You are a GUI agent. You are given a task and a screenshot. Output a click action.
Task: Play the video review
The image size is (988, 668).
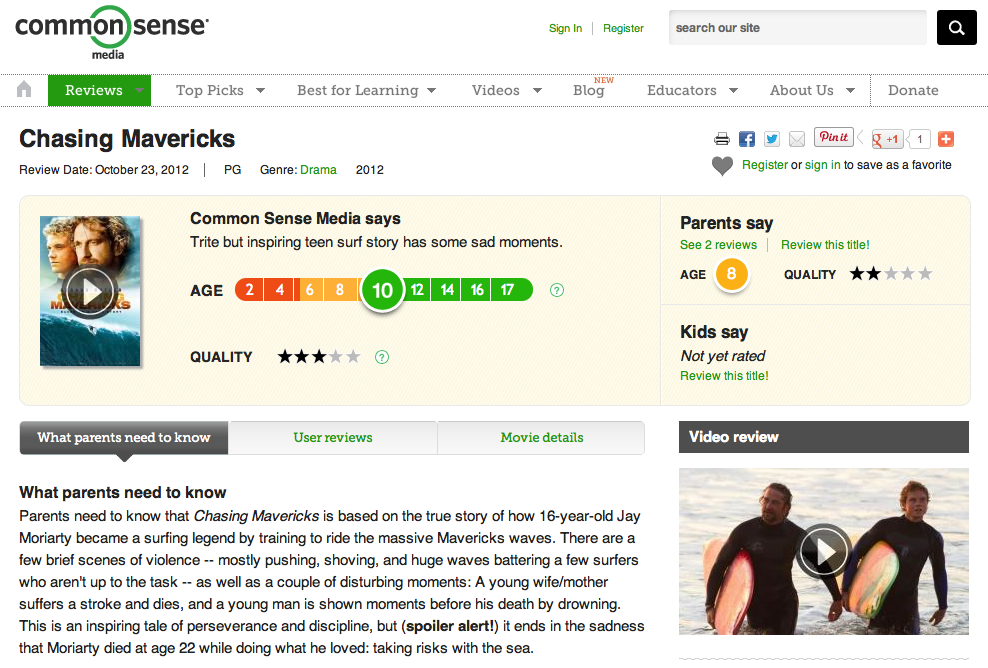824,551
